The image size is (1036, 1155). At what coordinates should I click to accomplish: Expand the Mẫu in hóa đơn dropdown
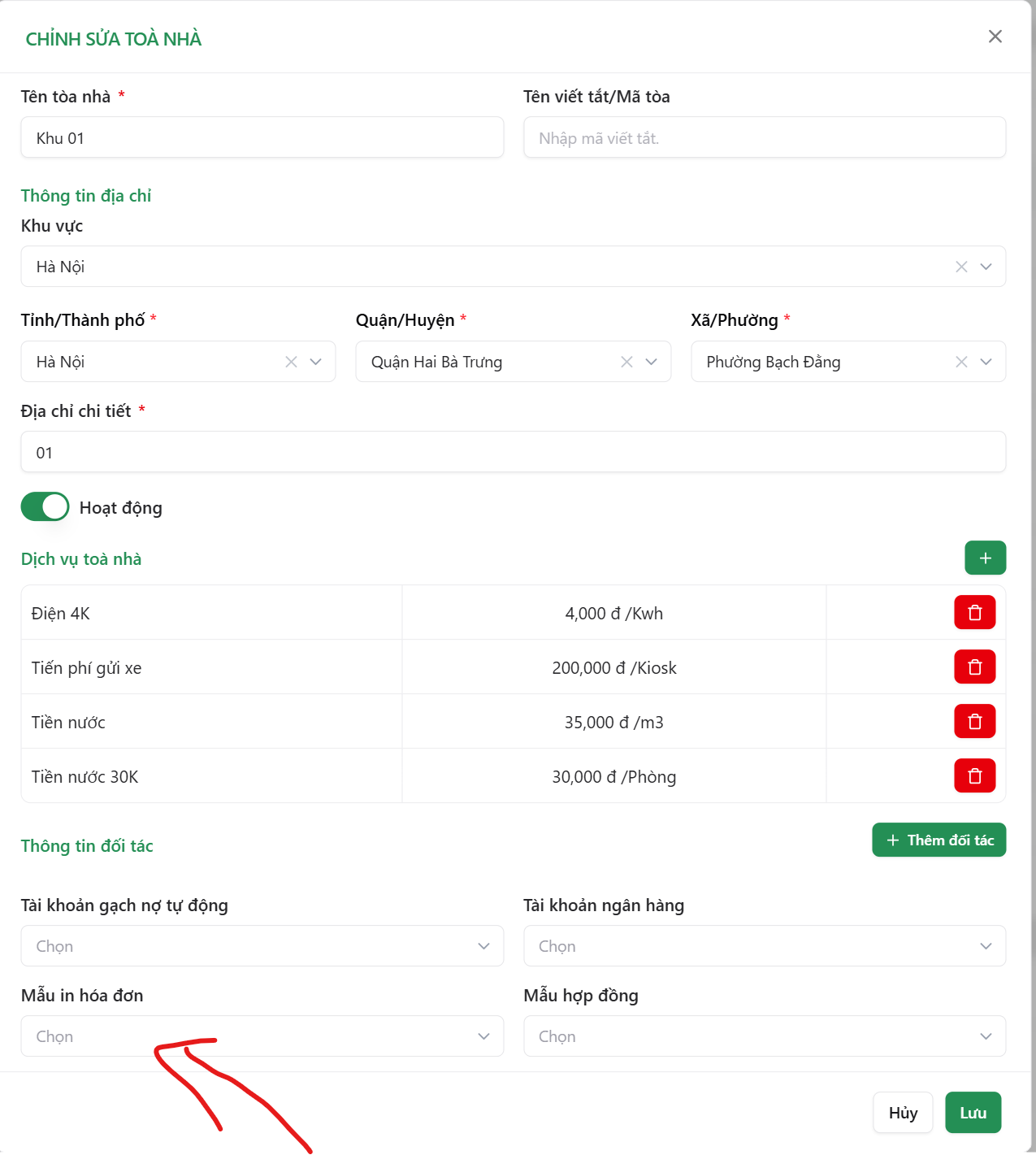(262, 1036)
